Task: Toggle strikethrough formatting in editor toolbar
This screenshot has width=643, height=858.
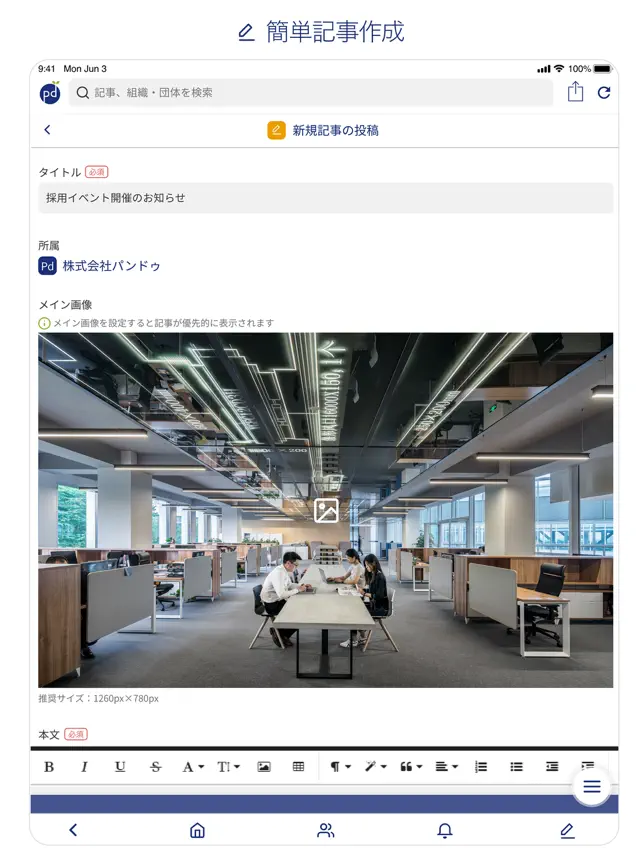Action: tap(155, 767)
